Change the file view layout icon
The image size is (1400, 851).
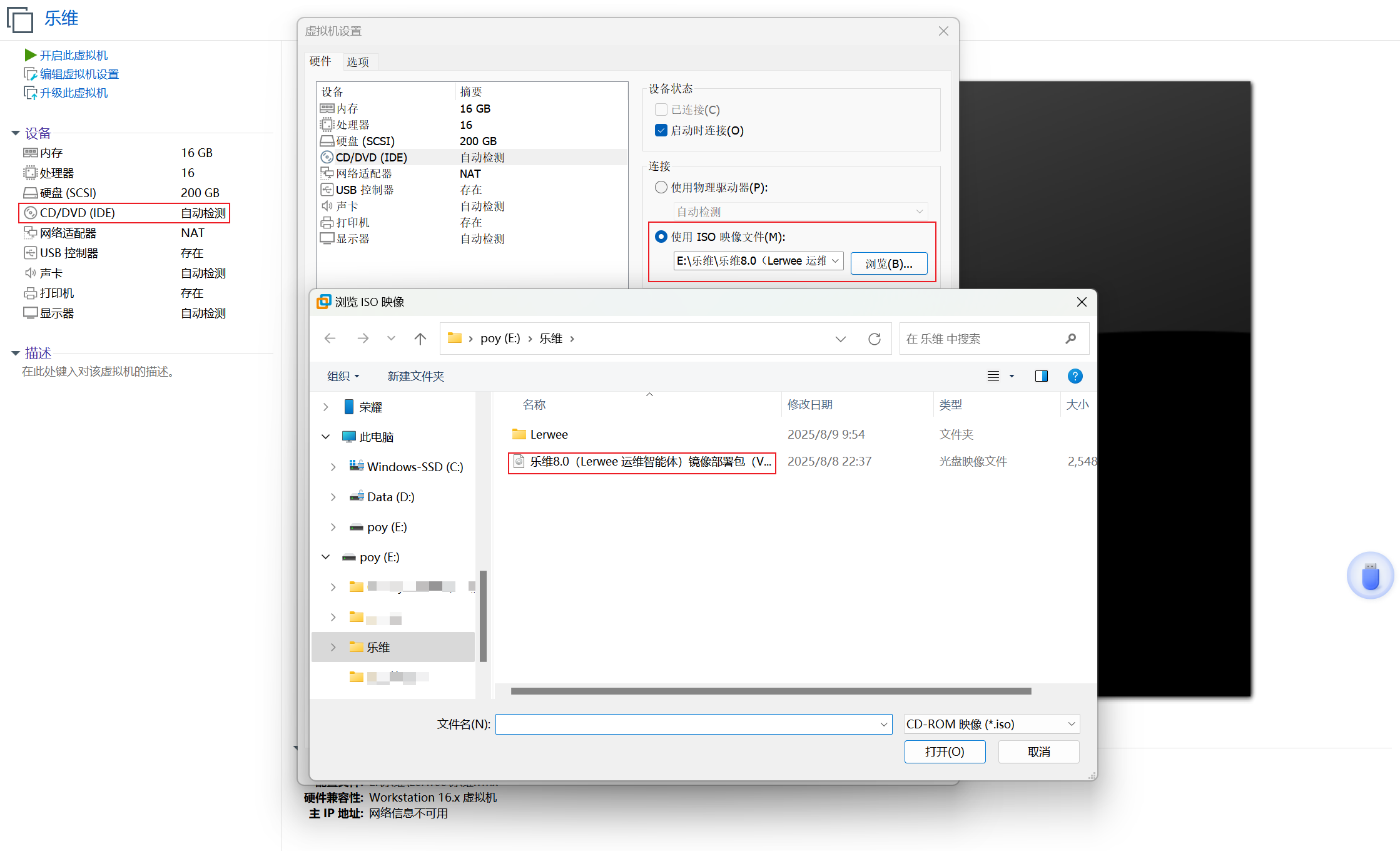point(993,376)
